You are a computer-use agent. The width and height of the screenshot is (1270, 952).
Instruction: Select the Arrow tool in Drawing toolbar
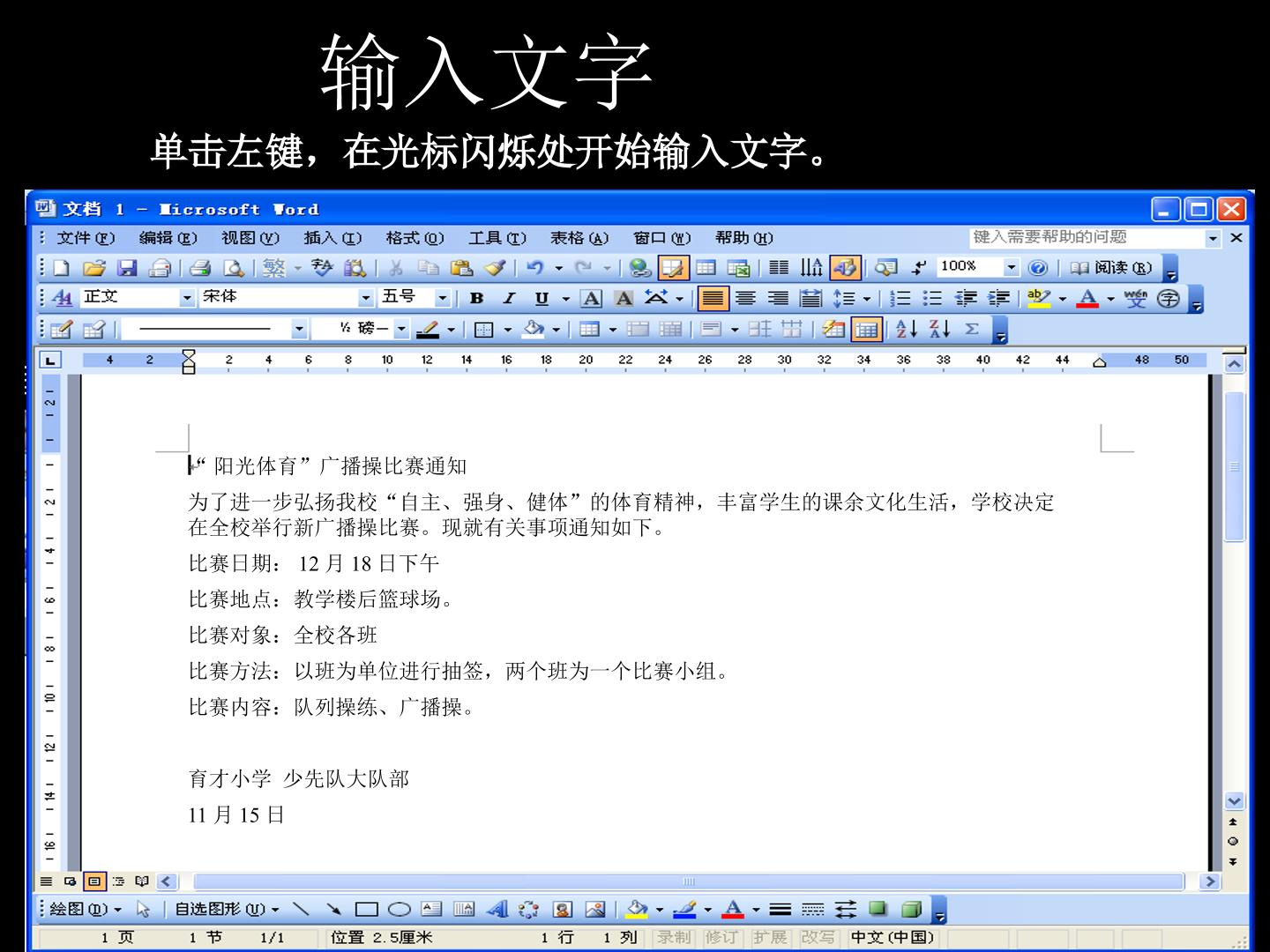(x=333, y=909)
